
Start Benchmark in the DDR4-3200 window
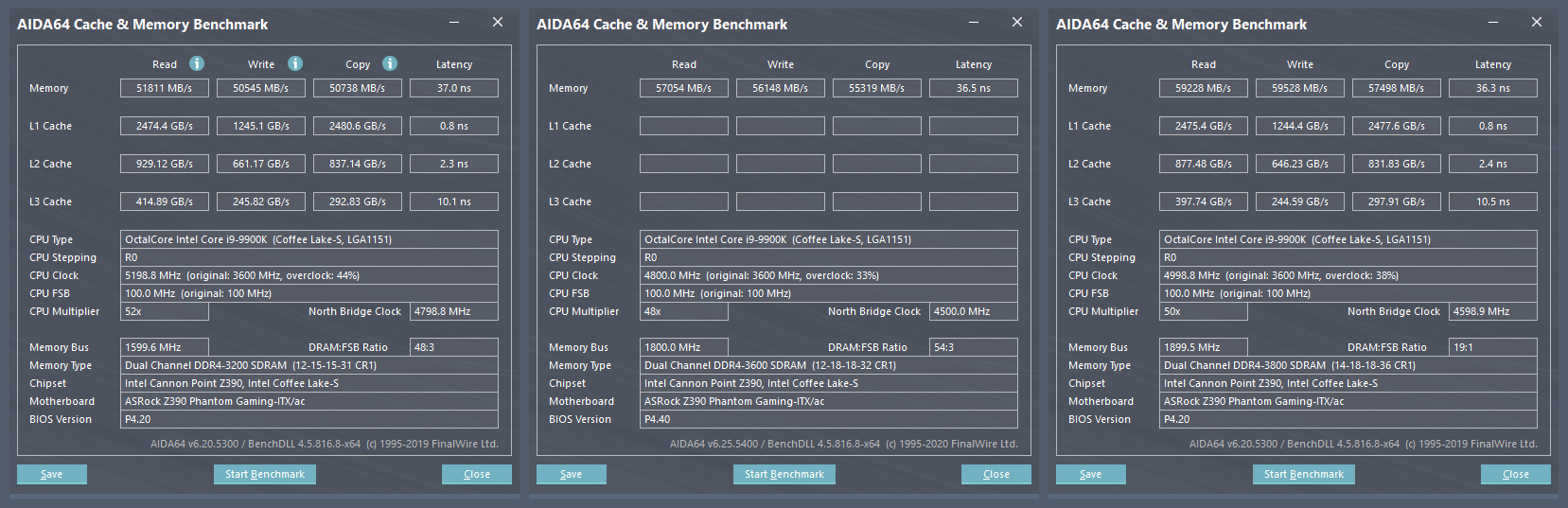point(265,474)
